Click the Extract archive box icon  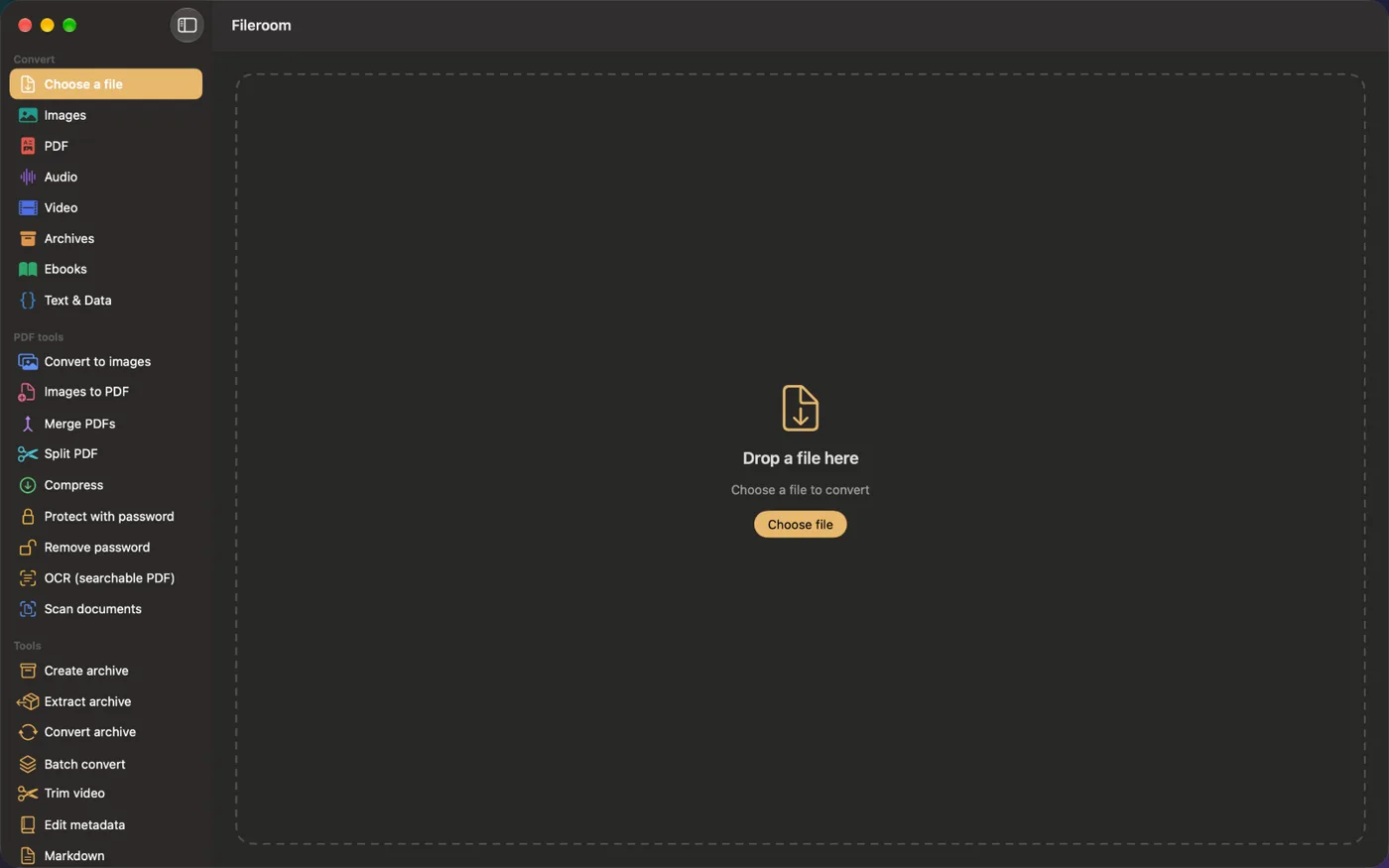coord(28,701)
